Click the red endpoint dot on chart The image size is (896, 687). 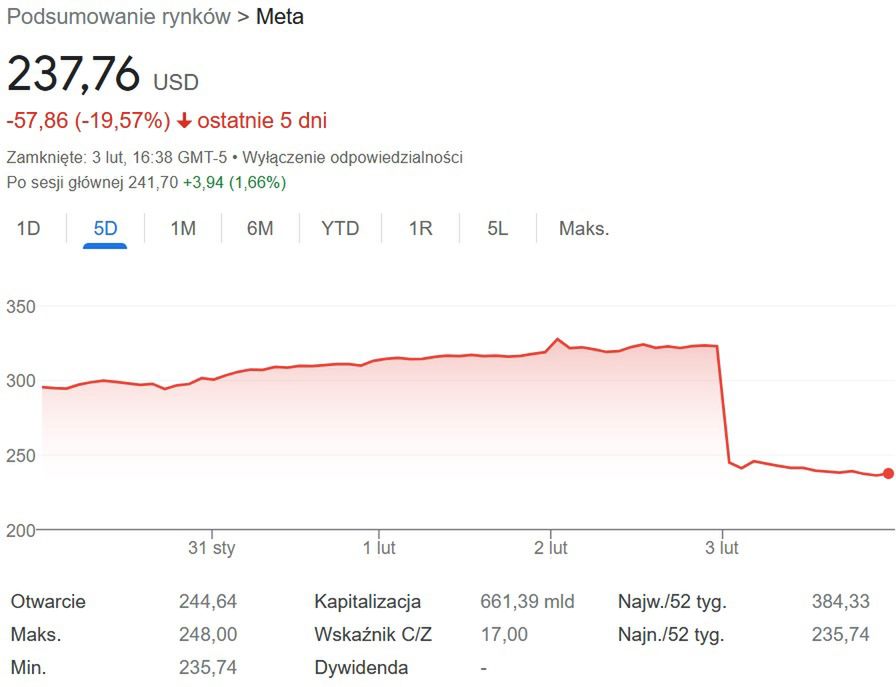pyautogui.click(x=888, y=473)
